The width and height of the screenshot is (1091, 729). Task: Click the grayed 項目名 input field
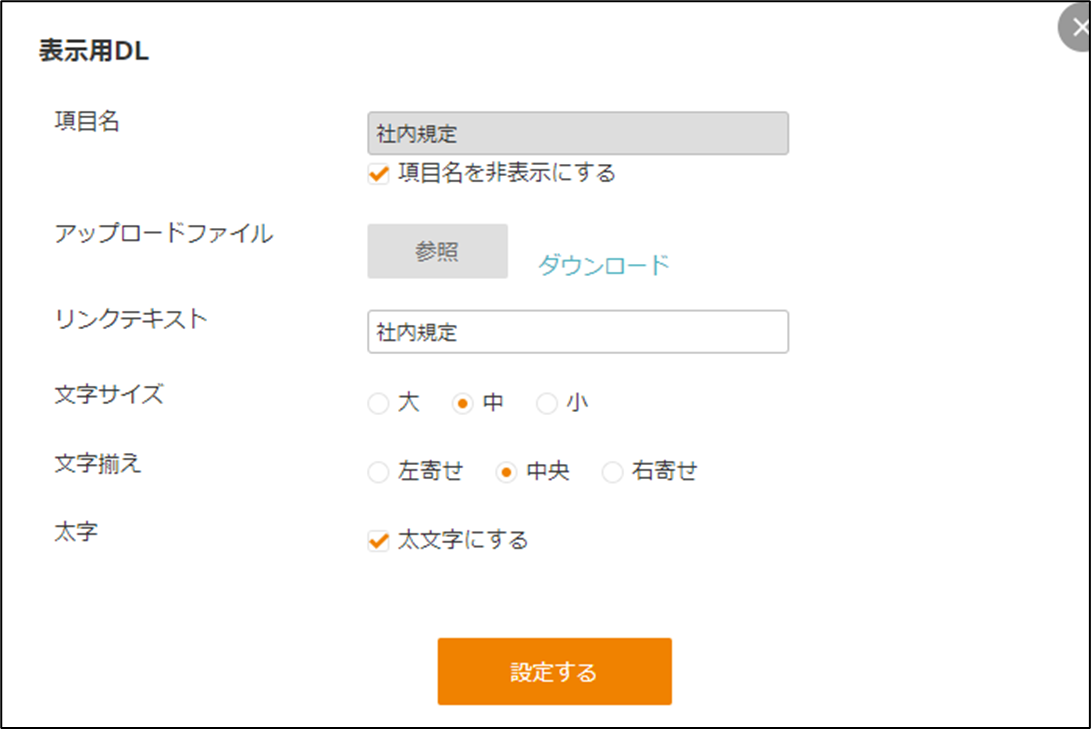pos(578,133)
